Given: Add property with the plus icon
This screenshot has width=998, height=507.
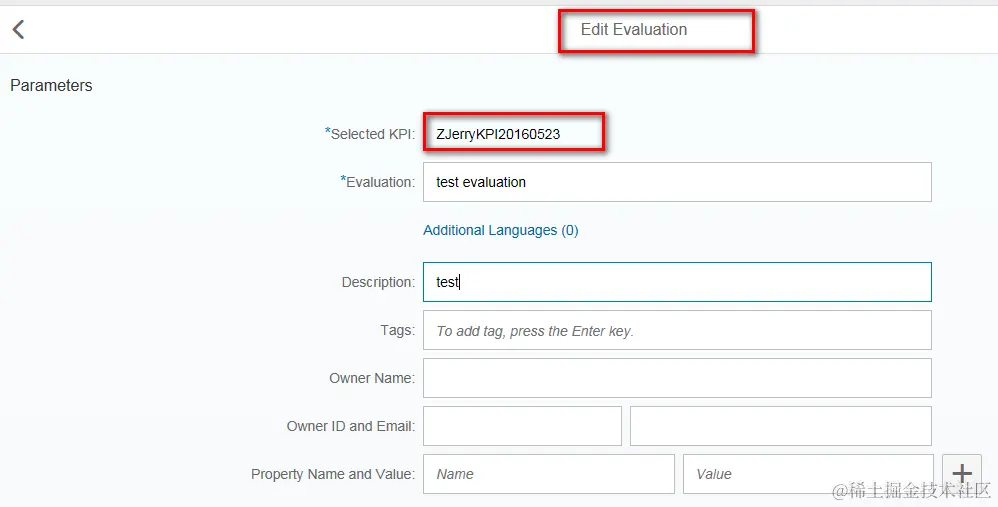Looking at the screenshot, I should [962, 474].
